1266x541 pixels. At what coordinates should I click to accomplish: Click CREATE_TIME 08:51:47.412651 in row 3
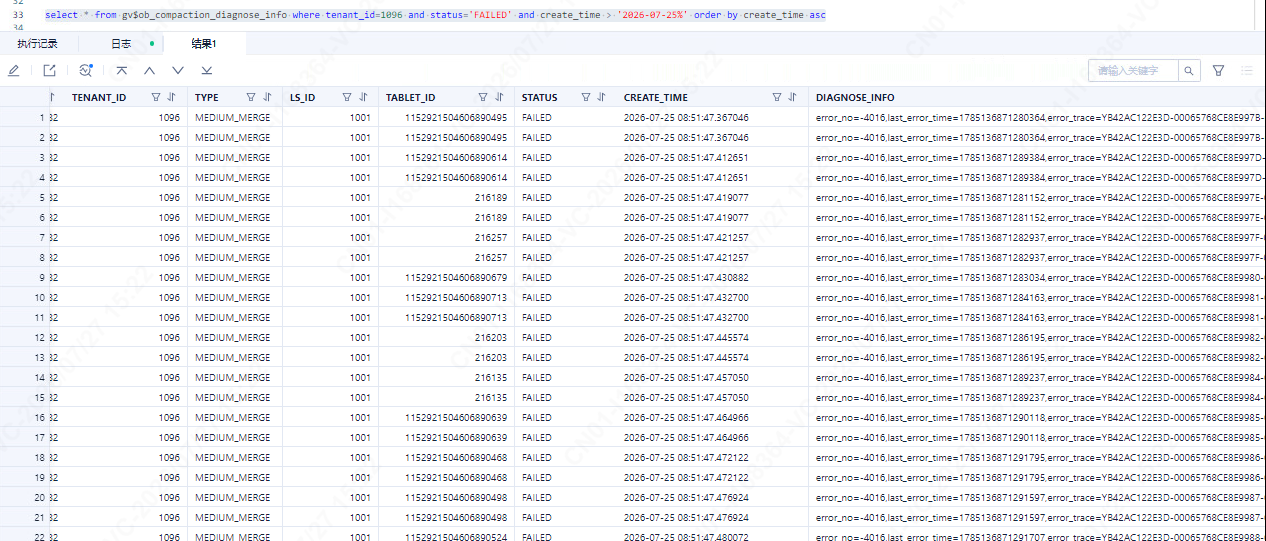pos(686,158)
